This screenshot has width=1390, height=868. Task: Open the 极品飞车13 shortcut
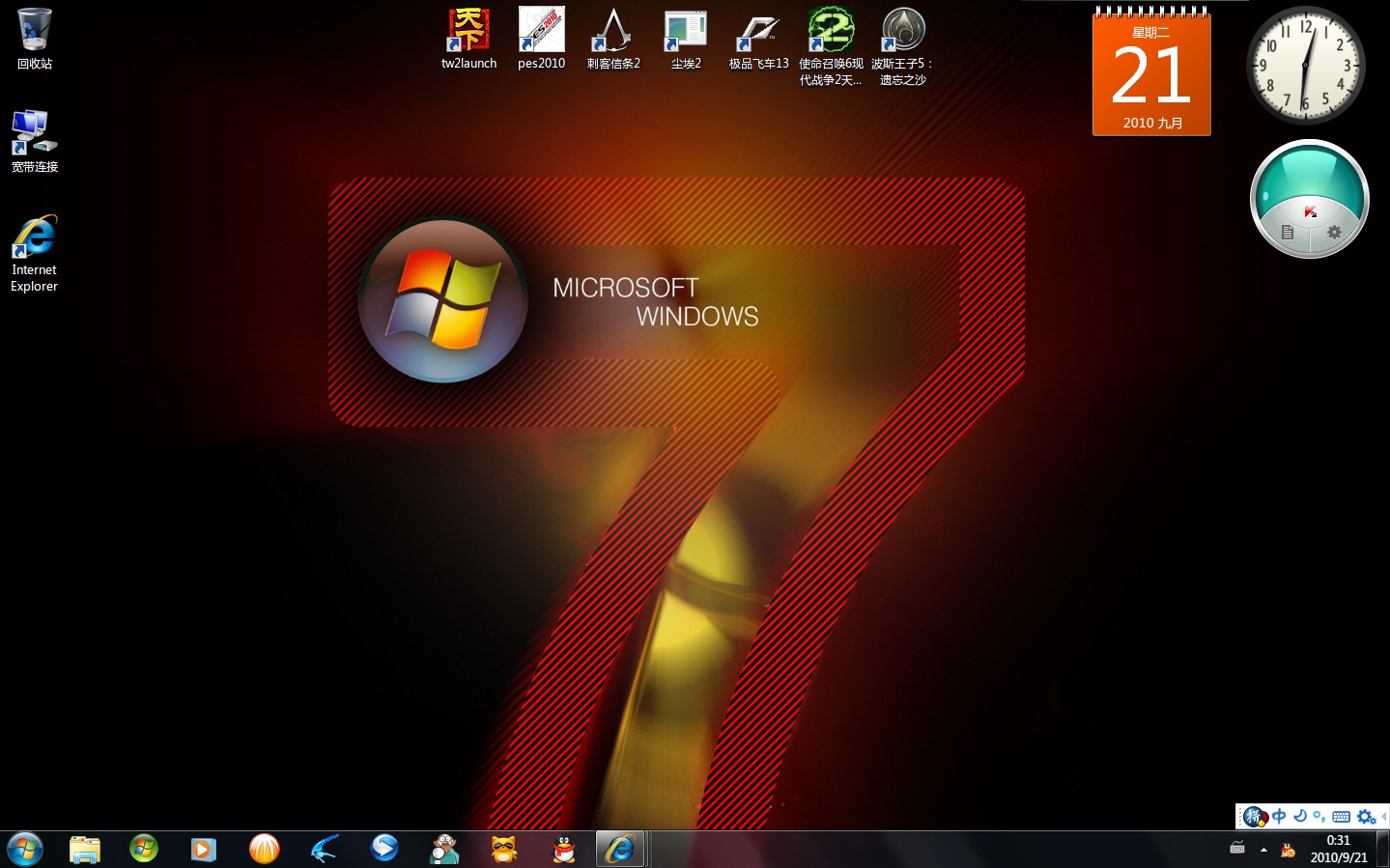click(x=758, y=39)
